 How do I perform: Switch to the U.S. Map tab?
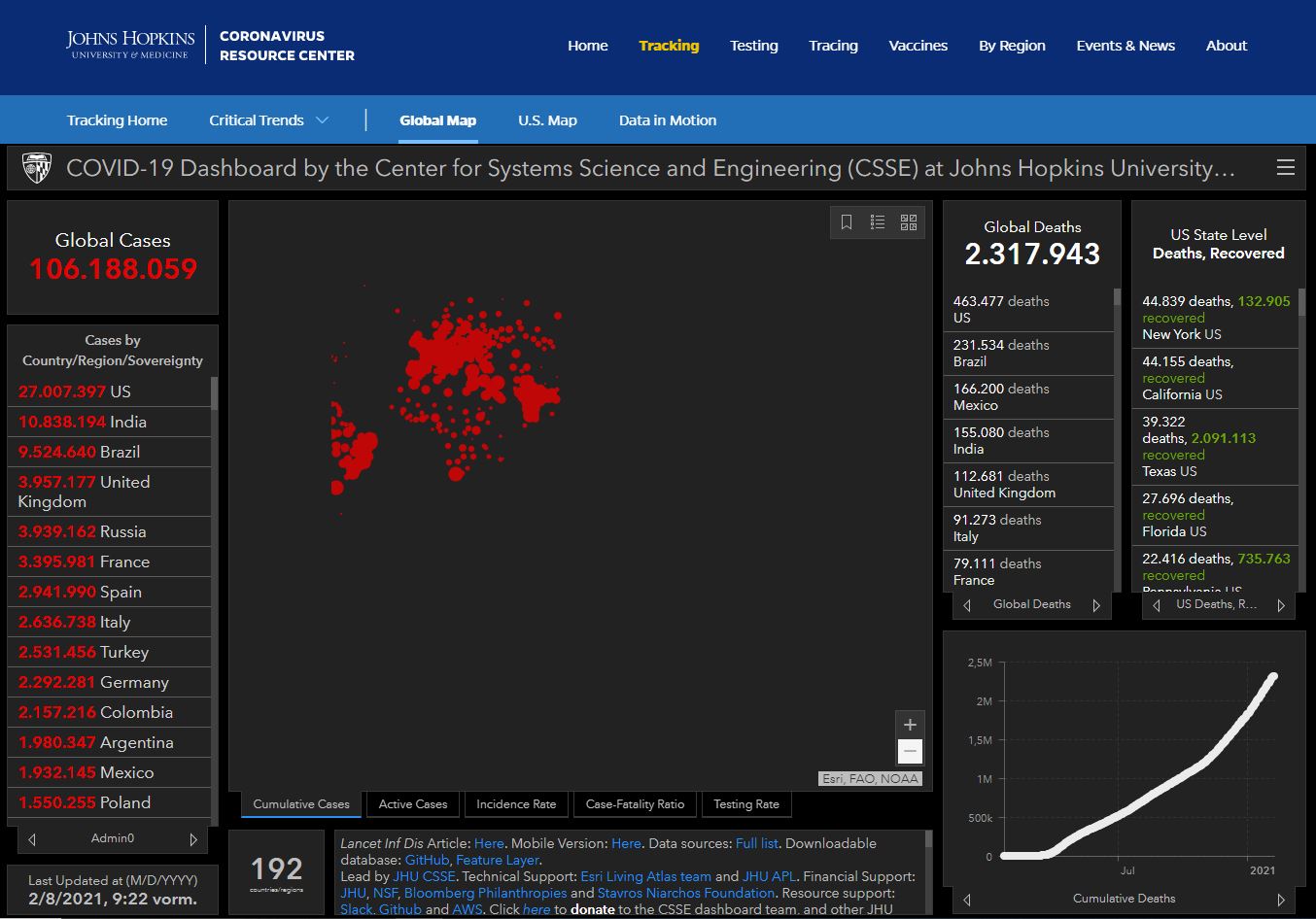547,120
